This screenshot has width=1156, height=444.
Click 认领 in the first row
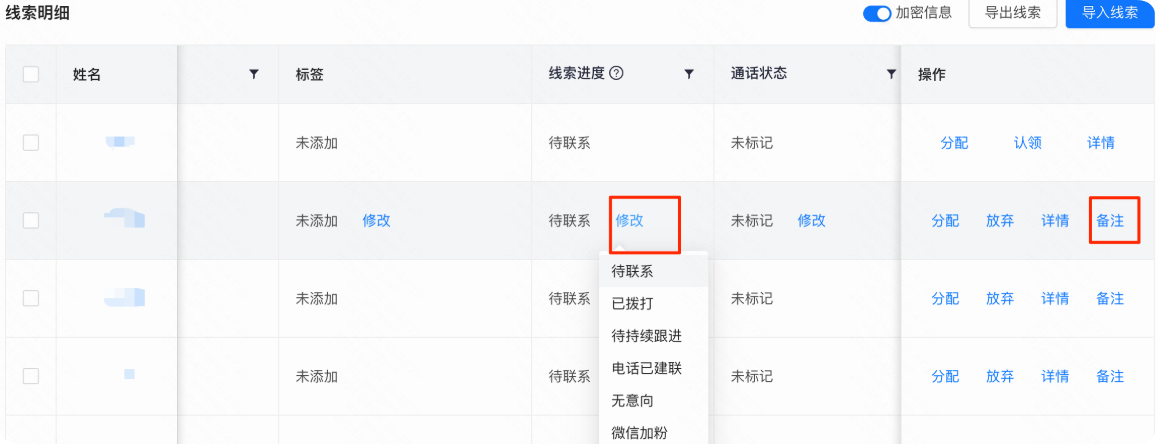tap(1028, 142)
